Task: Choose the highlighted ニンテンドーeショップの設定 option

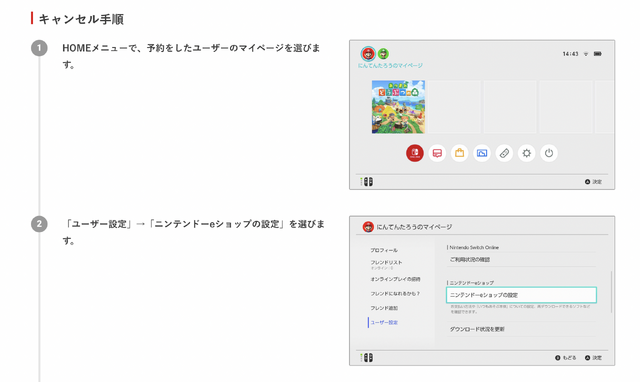Action: pos(521,295)
